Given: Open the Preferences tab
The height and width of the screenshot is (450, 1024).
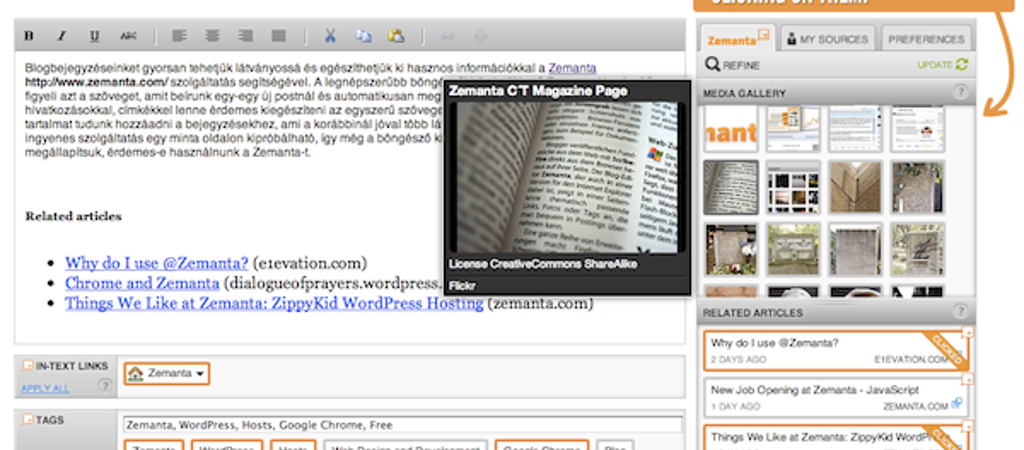Looking at the screenshot, I should (x=926, y=39).
